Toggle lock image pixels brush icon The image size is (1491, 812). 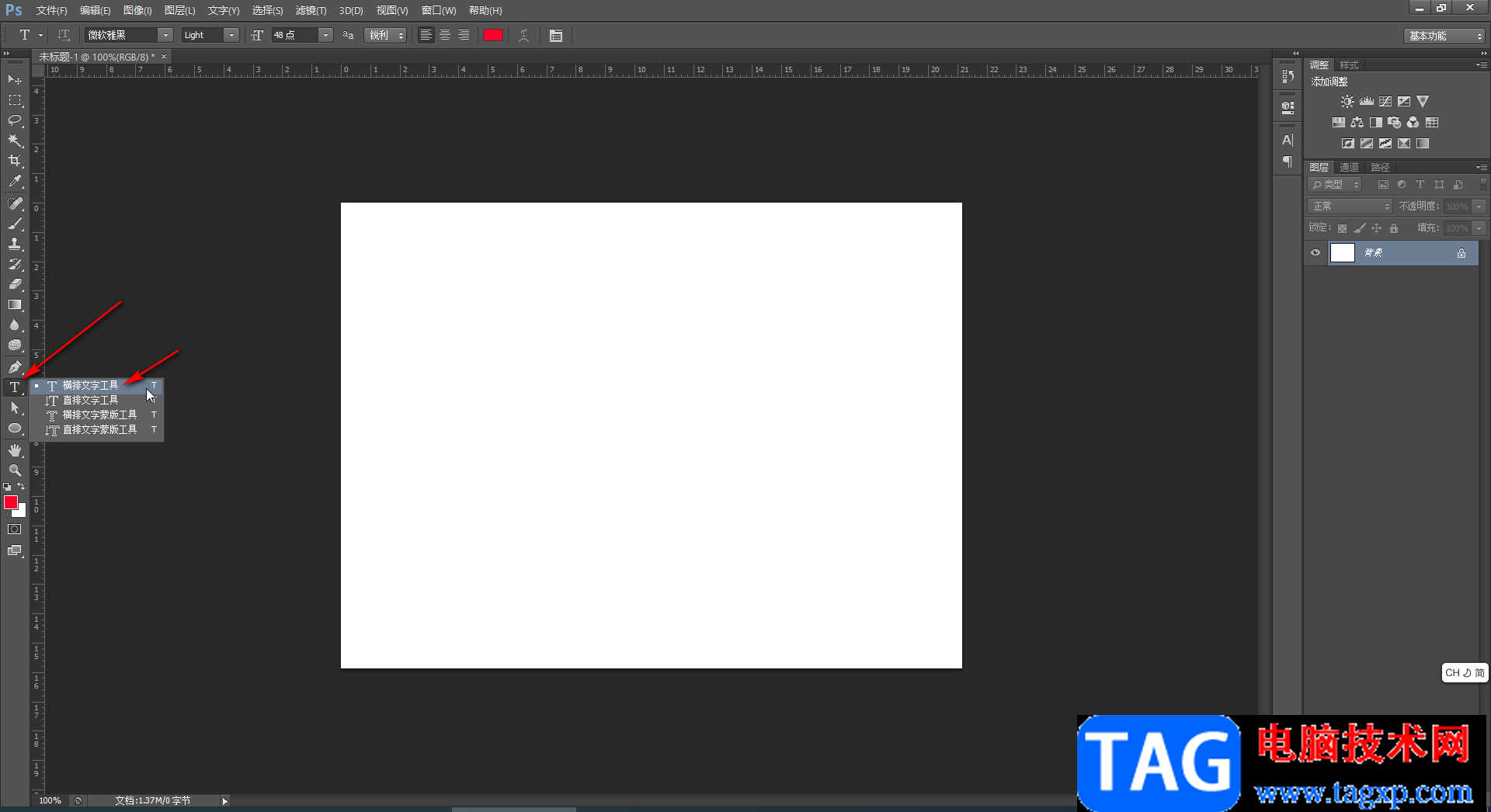pos(1359,228)
